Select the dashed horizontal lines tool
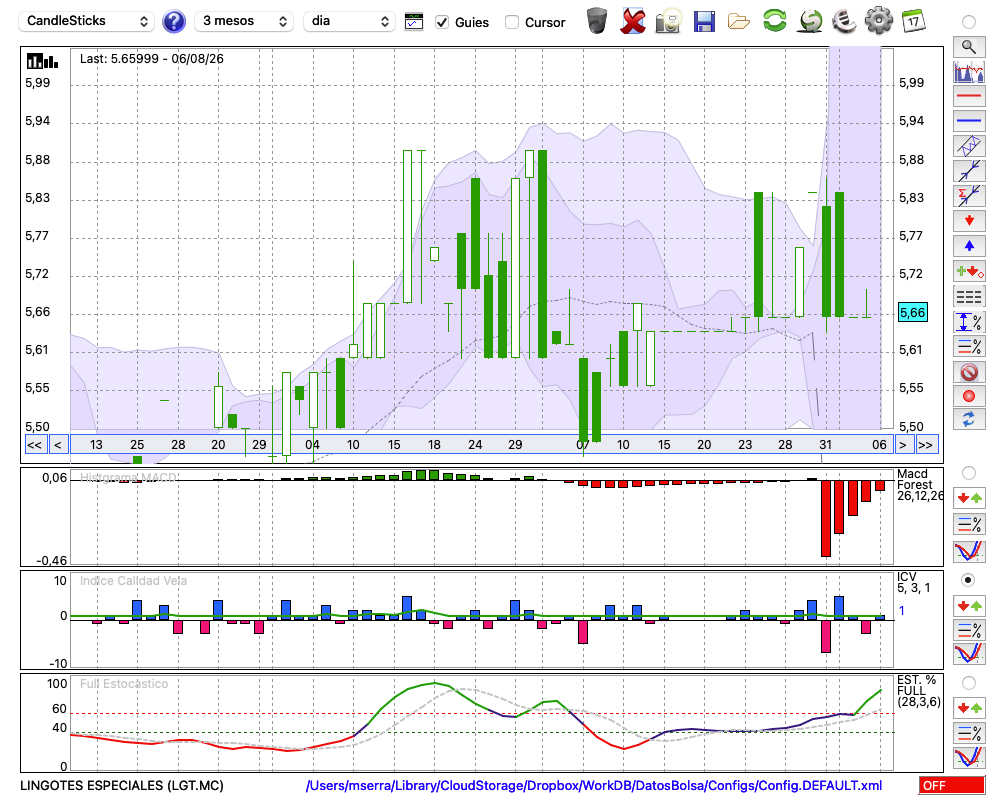 [x=969, y=297]
